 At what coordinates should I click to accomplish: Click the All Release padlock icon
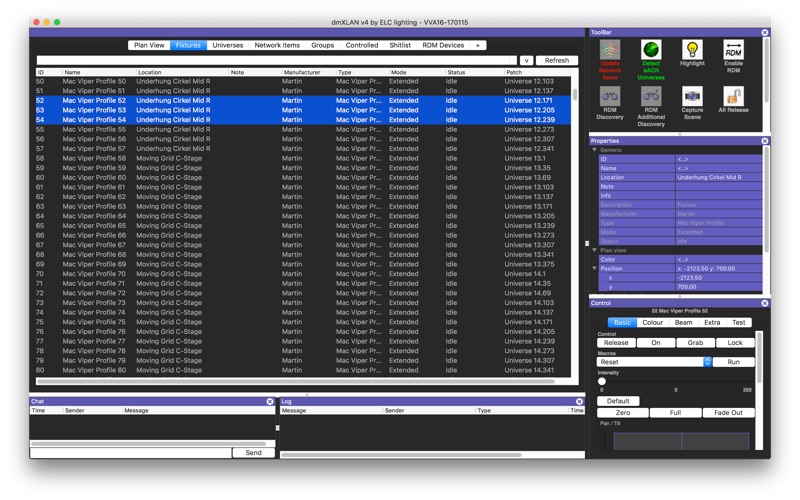tap(733, 96)
